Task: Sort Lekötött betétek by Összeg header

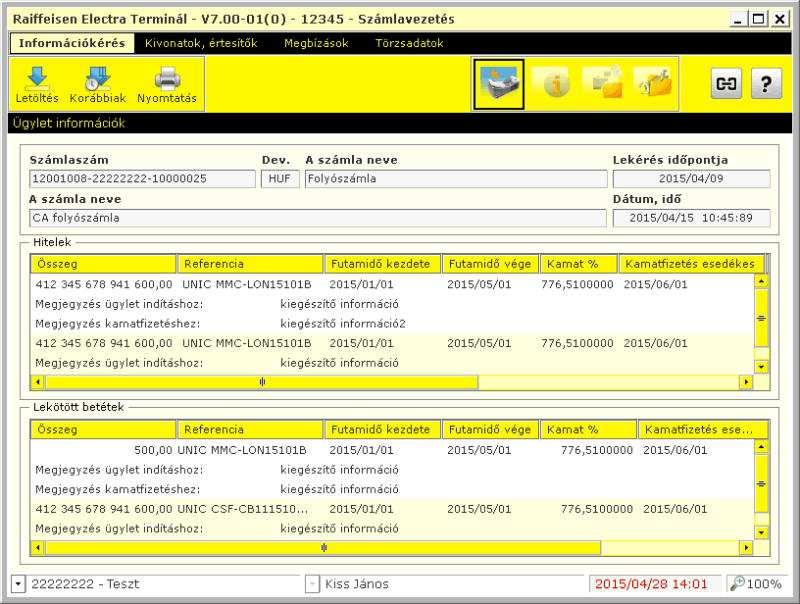Action: [x=103, y=430]
